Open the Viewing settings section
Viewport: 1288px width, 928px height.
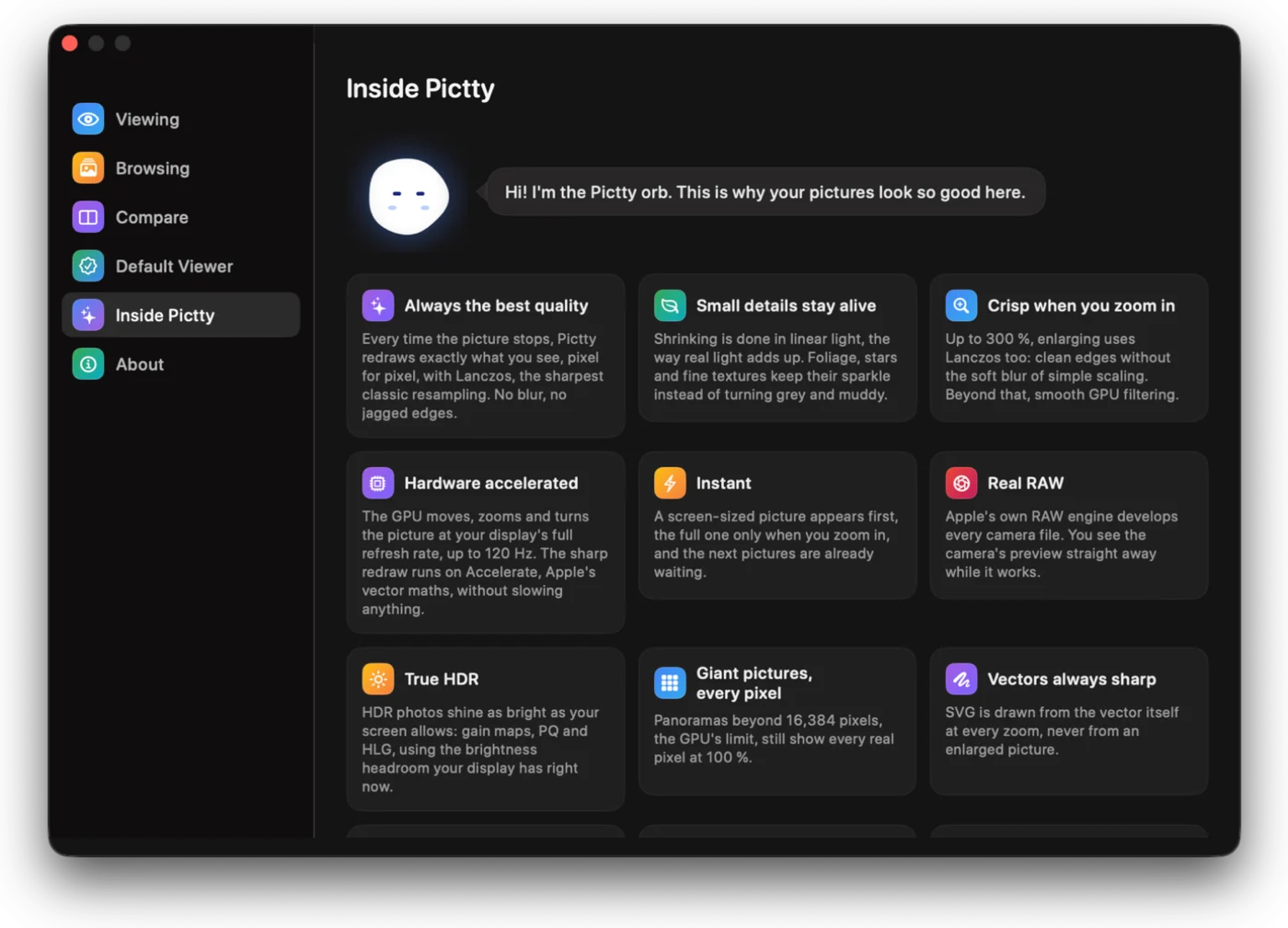click(181, 119)
